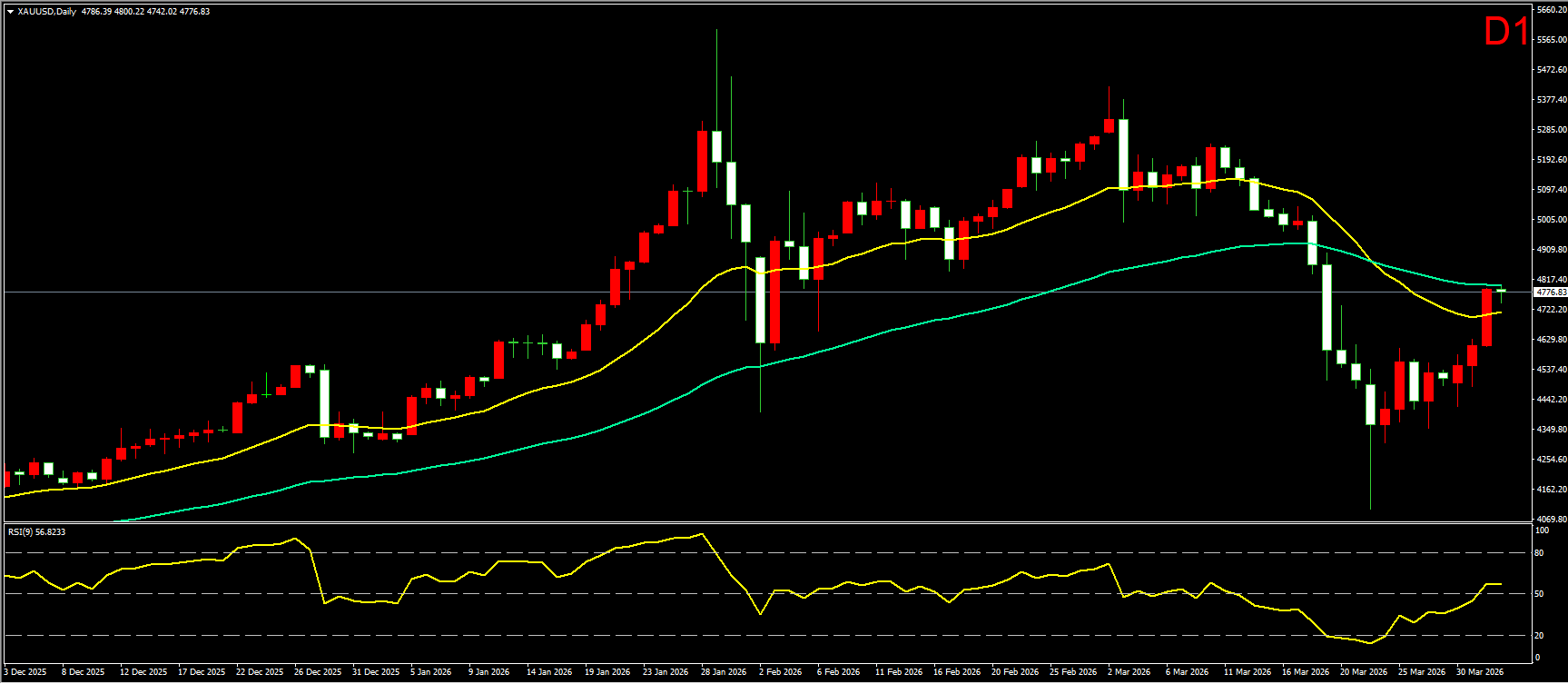Click the 30 Mar 2026 date label
The width and height of the screenshot is (1568, 684).
tap(1480, 672)
